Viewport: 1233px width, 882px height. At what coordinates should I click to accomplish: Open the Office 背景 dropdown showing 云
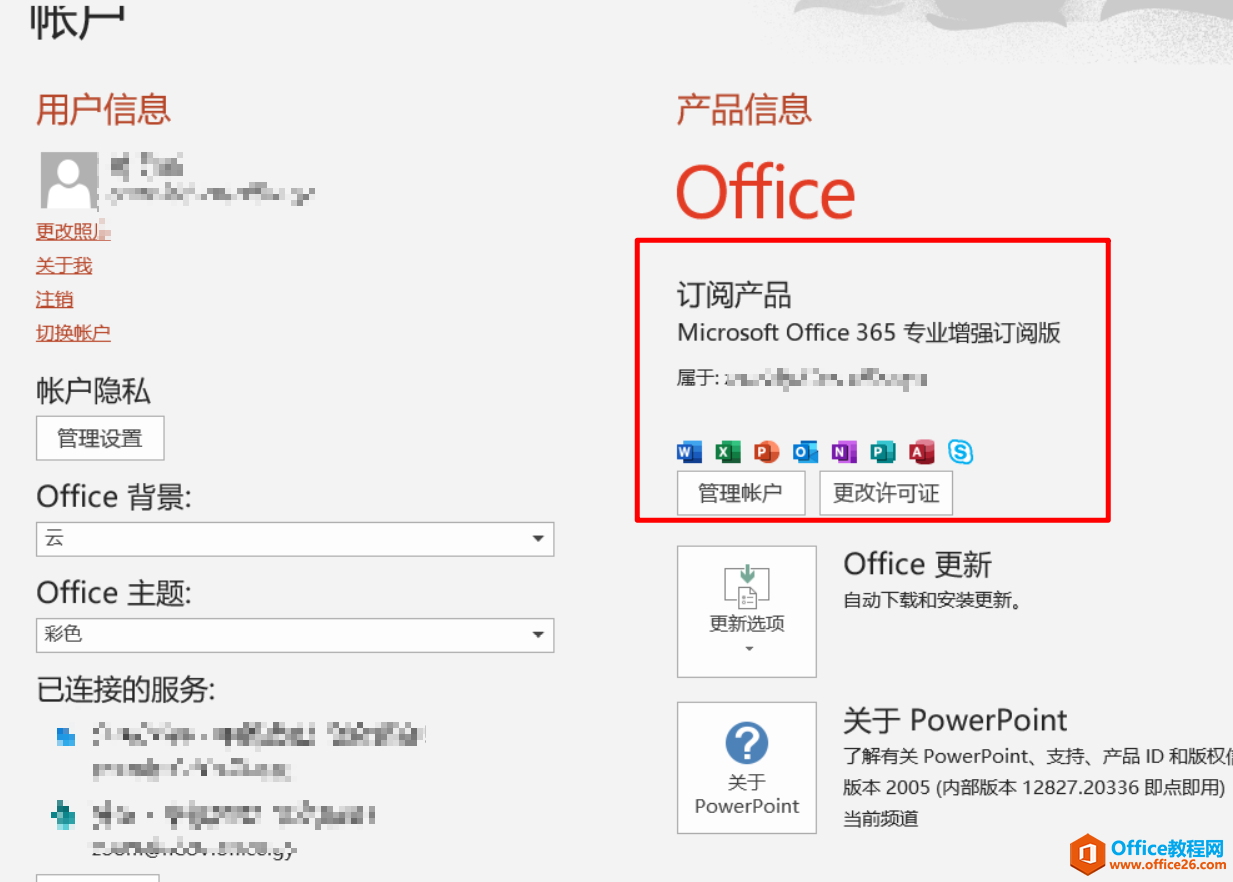(295, 539)
